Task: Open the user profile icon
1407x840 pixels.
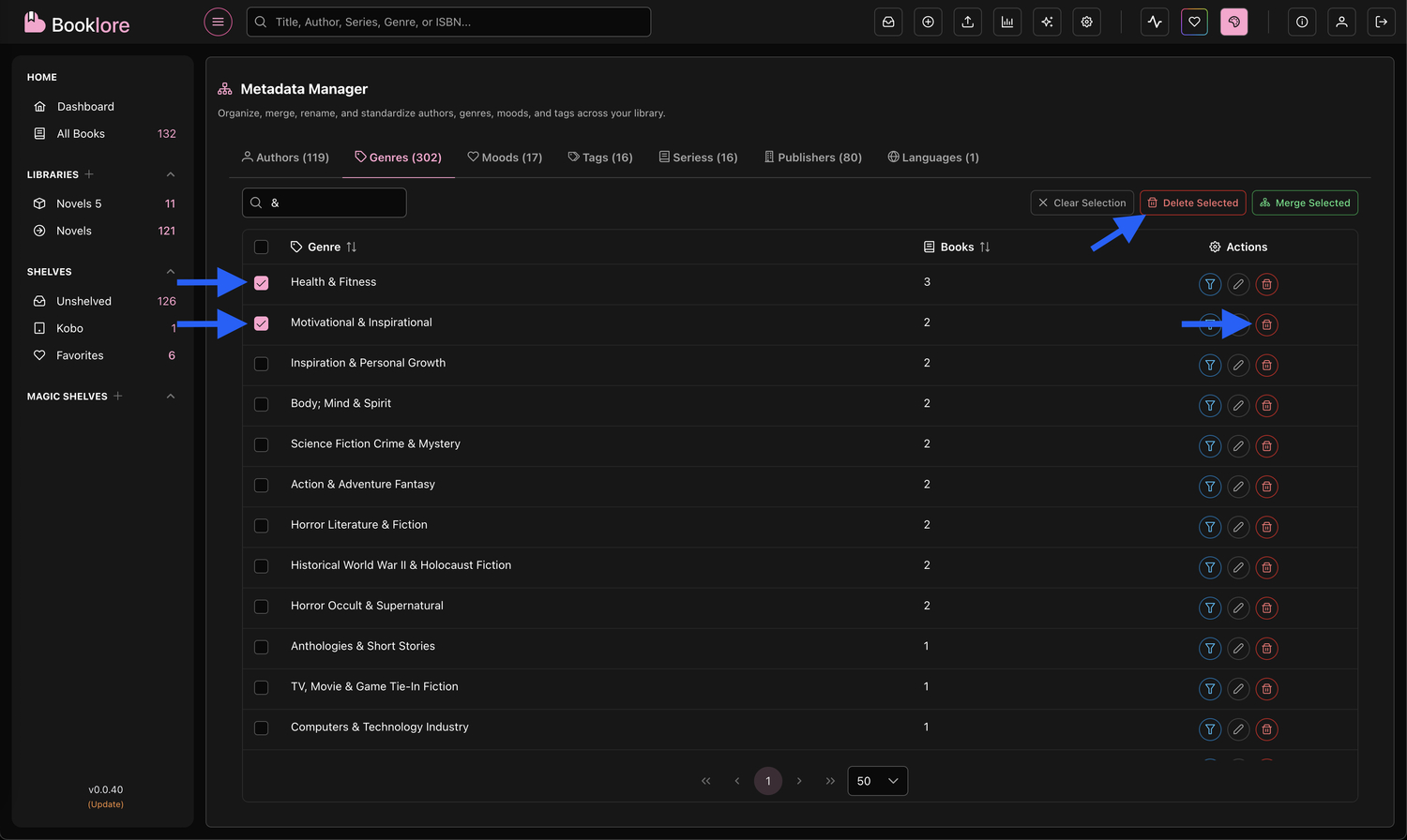Action: pos(1341,22)
